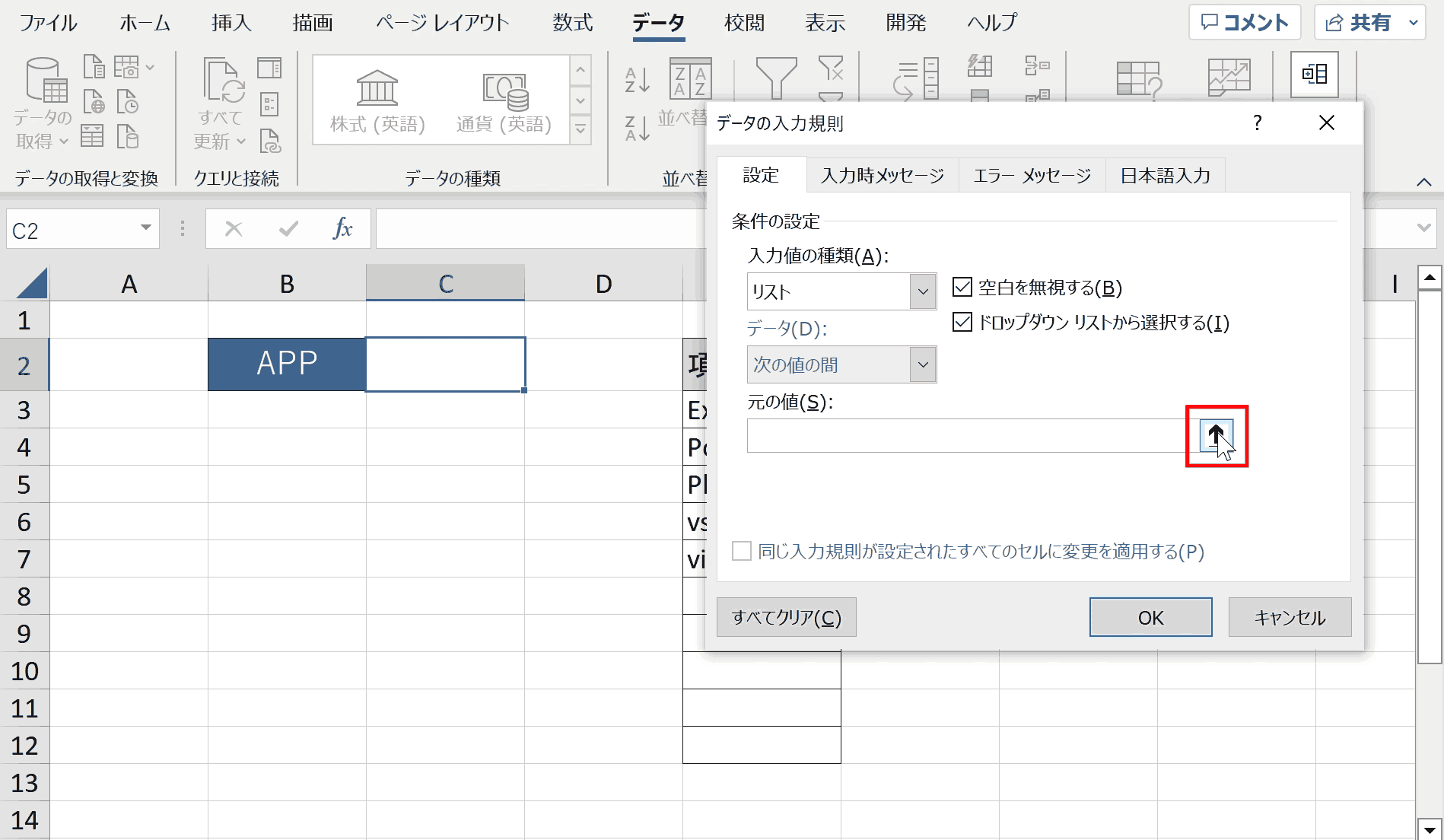The width and height of the screenshot is (1444, 840).
Task: Click the From Picture camera table icon
Action: (127, 67)
